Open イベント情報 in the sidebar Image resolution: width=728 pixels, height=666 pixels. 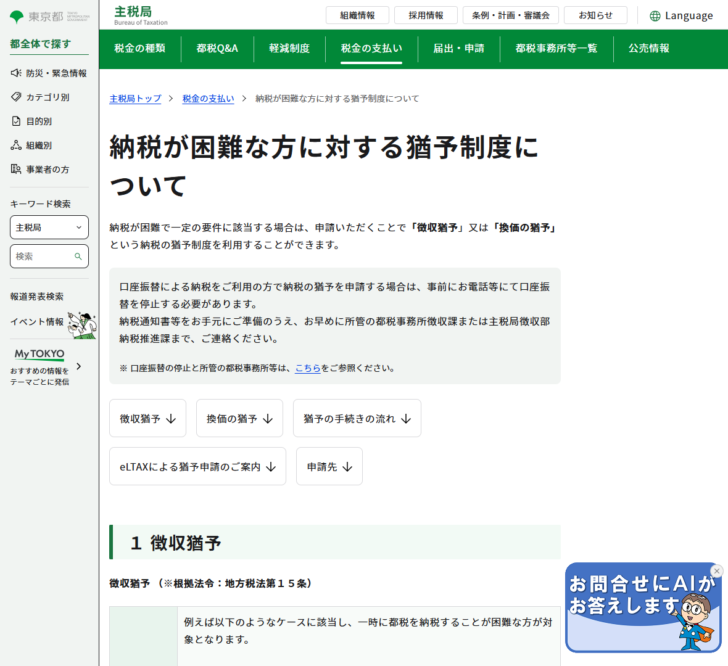(x=37, y=322)
